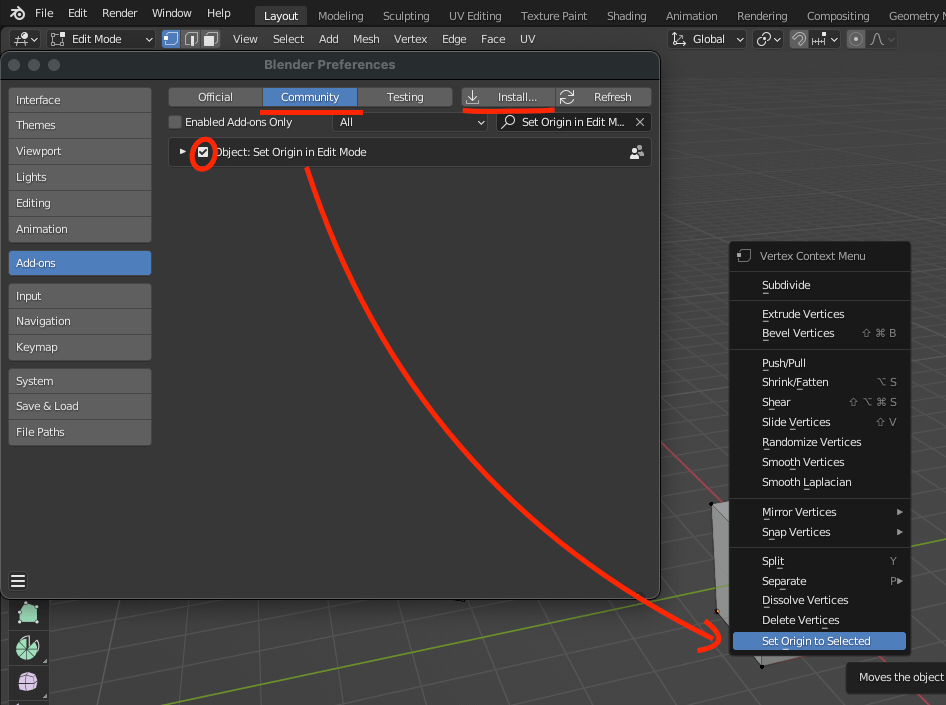Choose Dissolve Vertices from context menu

819,600
